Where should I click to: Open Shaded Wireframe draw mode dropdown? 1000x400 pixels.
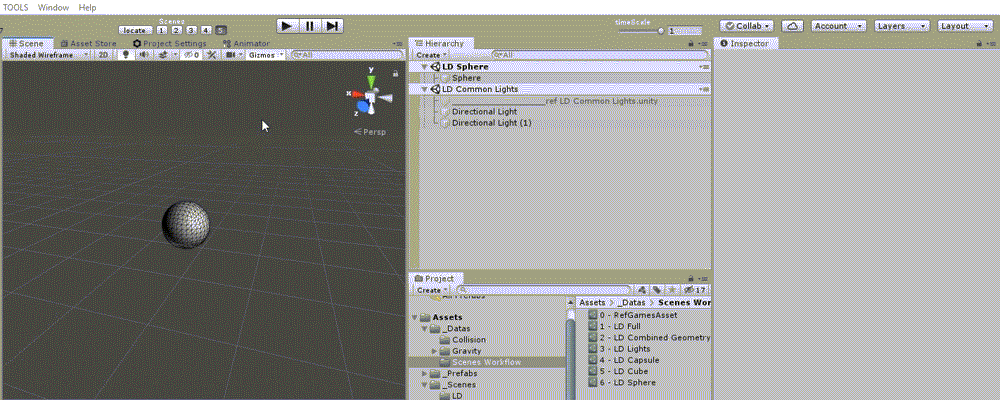(x=48, y=55)
